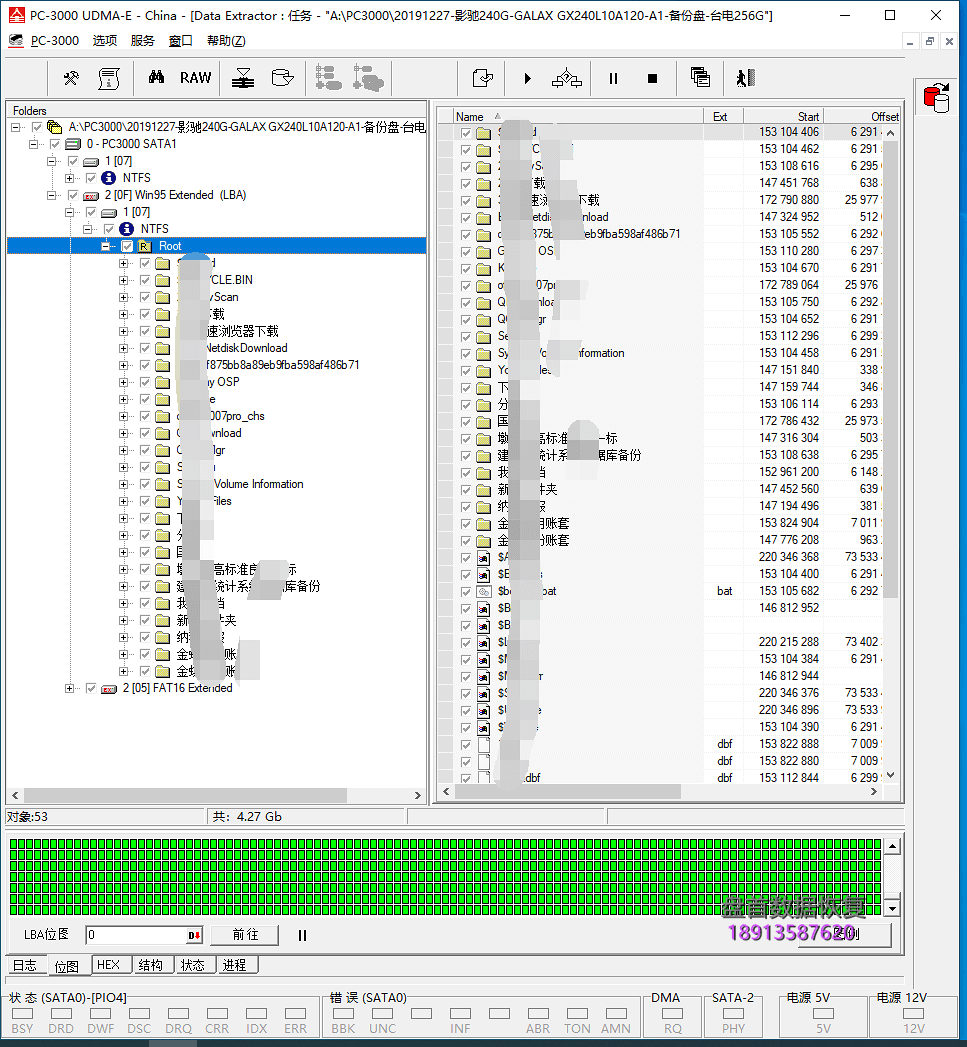967x1047 pixels.
Task: Open the 窗口 menu
Action: click(181, 41)
